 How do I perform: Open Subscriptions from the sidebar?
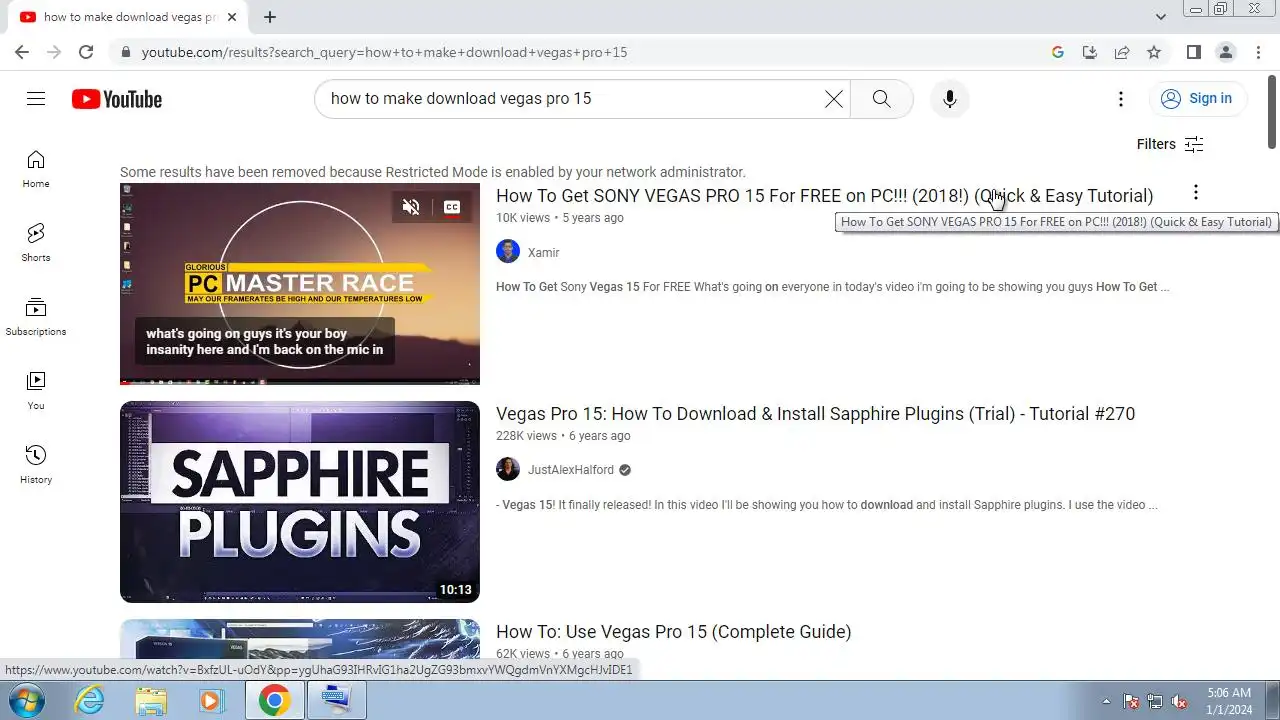tap(36, 317)
